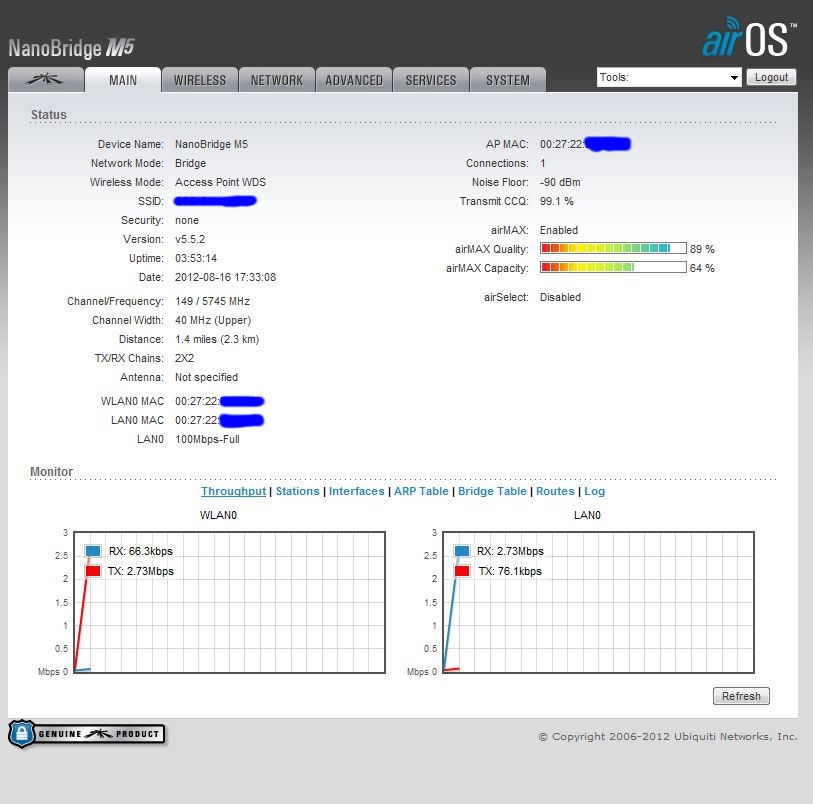Click the LAN0 TX: 76.1kbps label

(x=510, y=571)
